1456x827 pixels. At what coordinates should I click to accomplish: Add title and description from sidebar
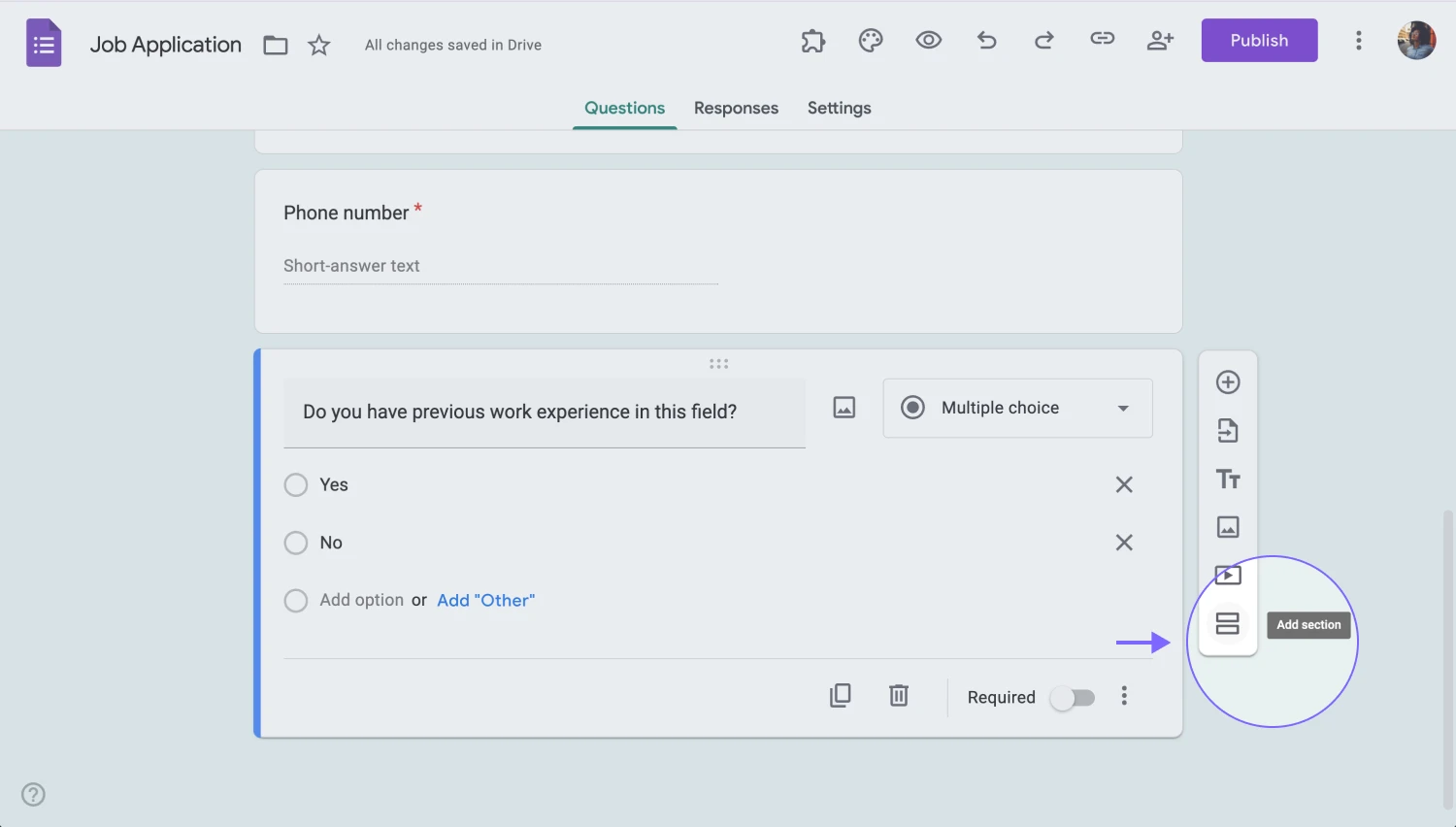click(1228, 479)
